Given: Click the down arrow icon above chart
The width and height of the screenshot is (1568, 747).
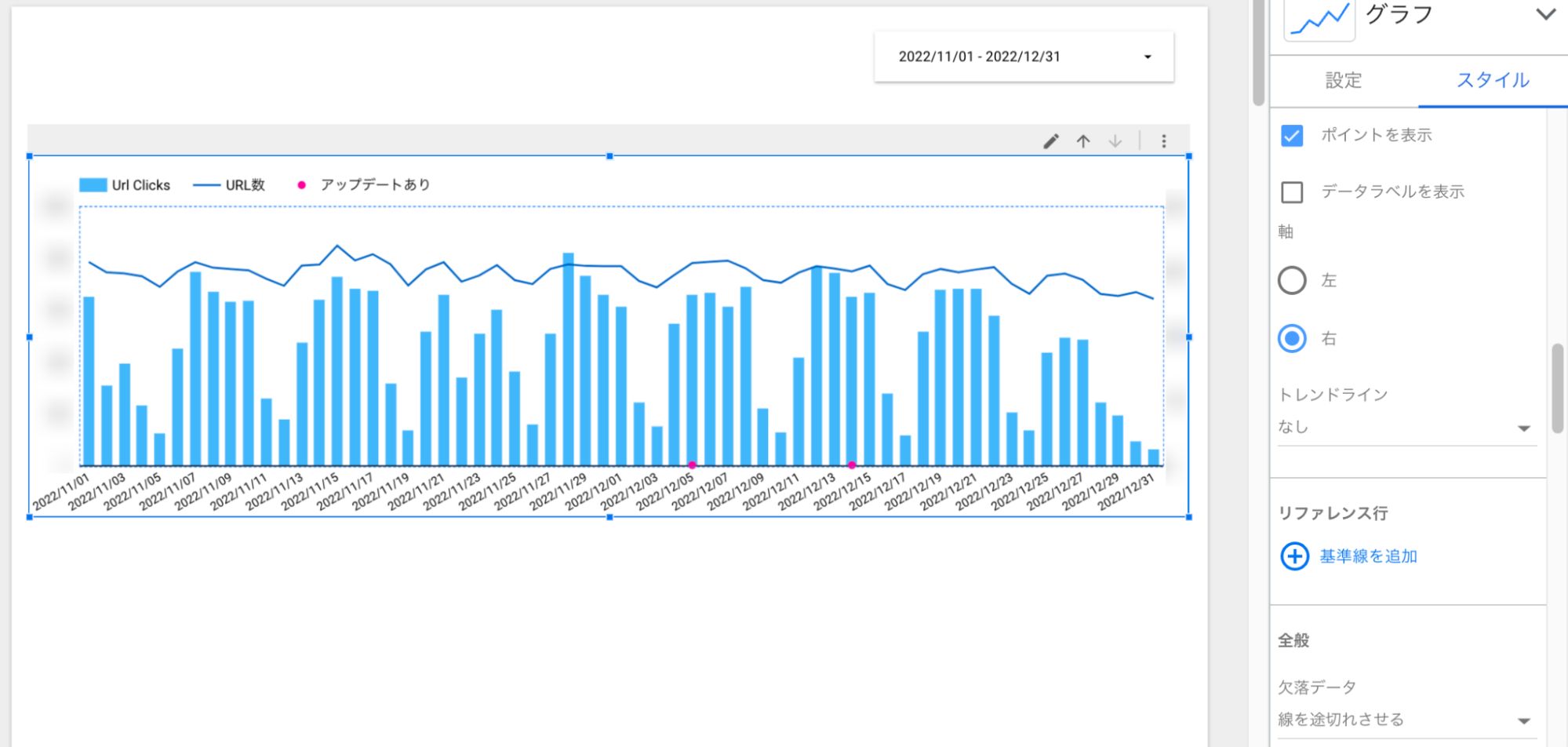Looking at the screenshot, I should (1115, 141).
